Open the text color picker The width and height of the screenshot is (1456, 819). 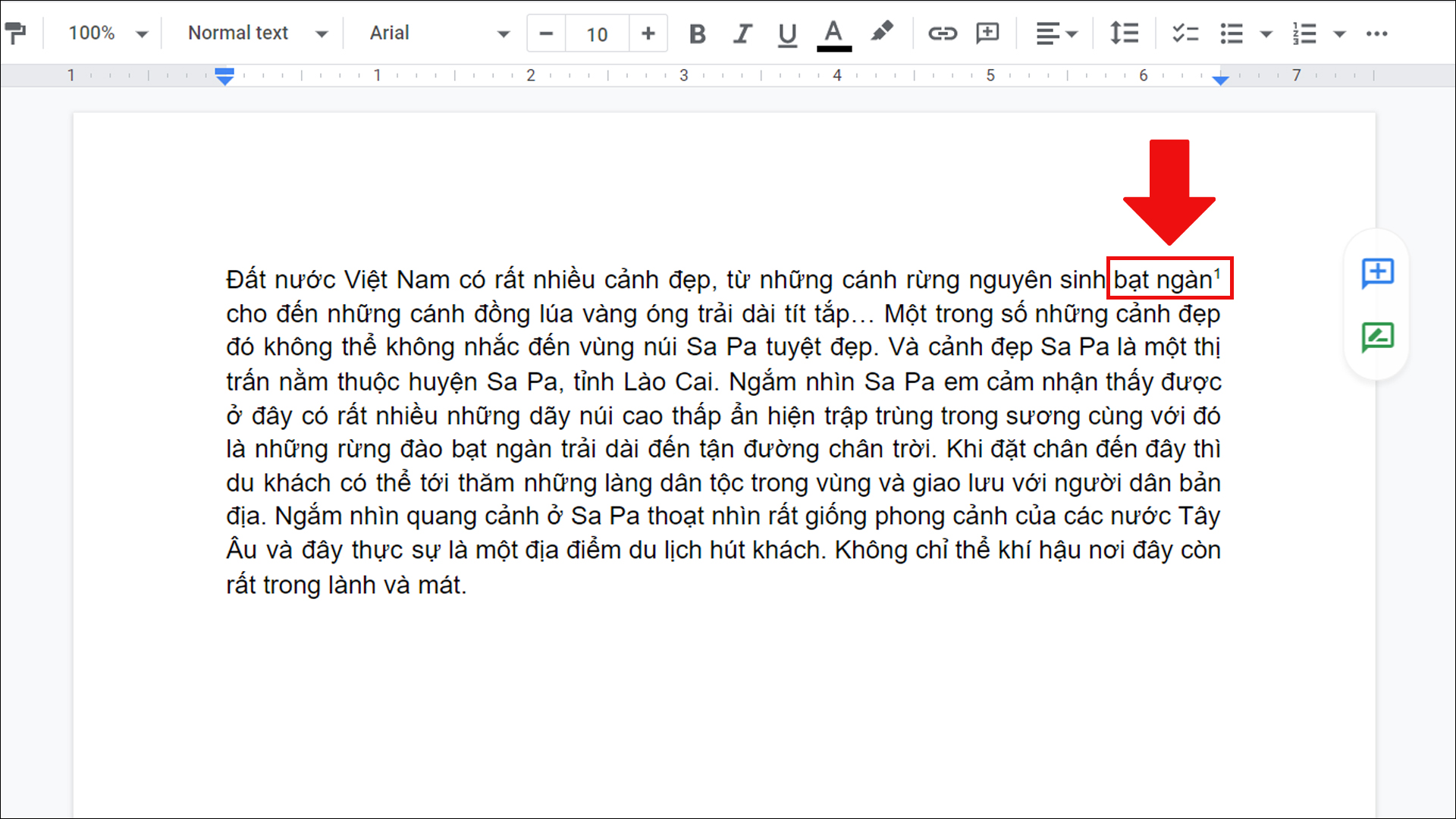(833, 33)
